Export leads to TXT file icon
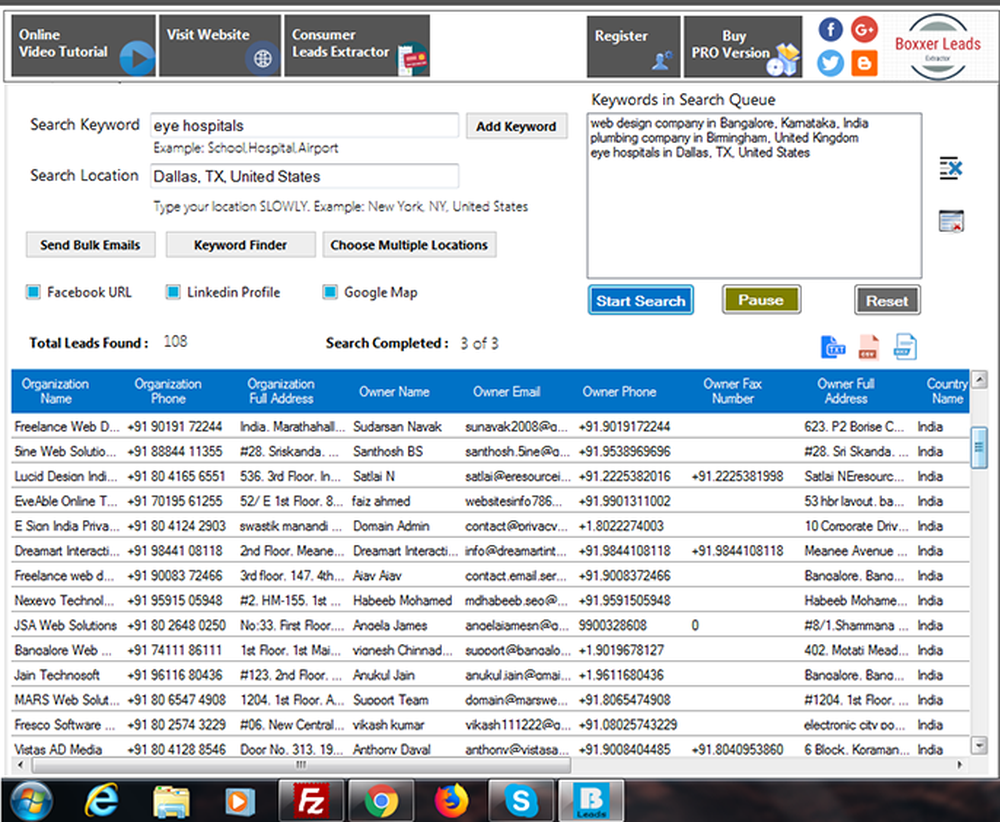 [833, 347]
